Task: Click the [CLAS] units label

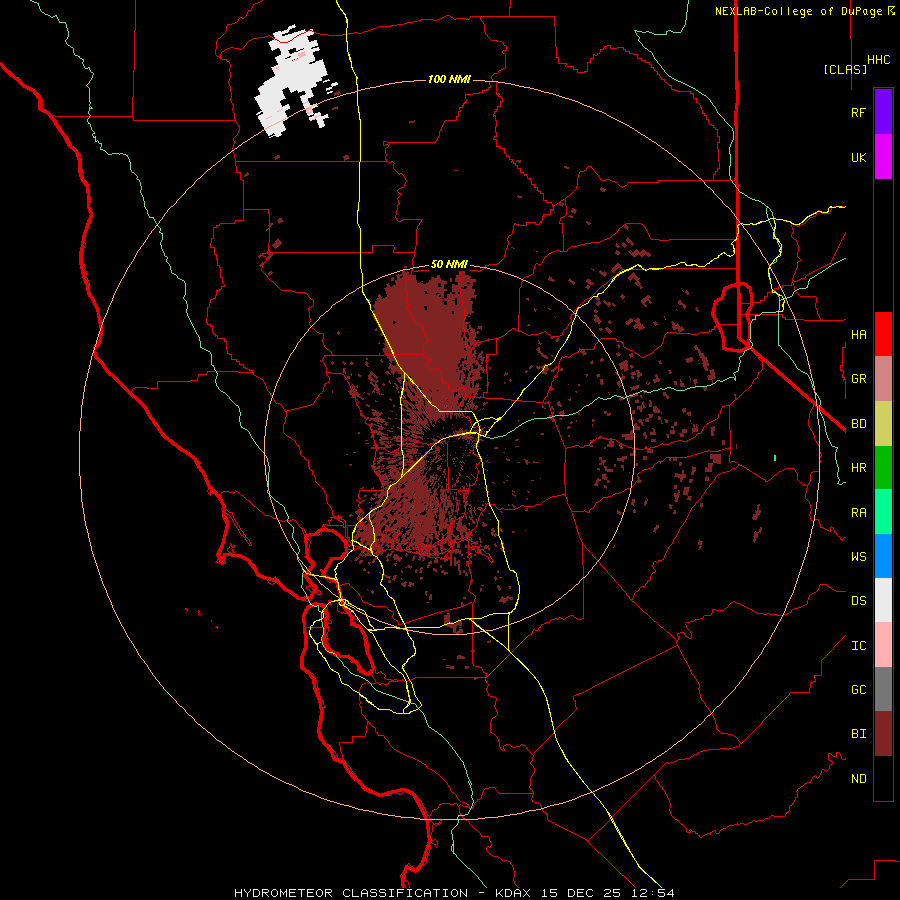Action: [x=845, y=69]
